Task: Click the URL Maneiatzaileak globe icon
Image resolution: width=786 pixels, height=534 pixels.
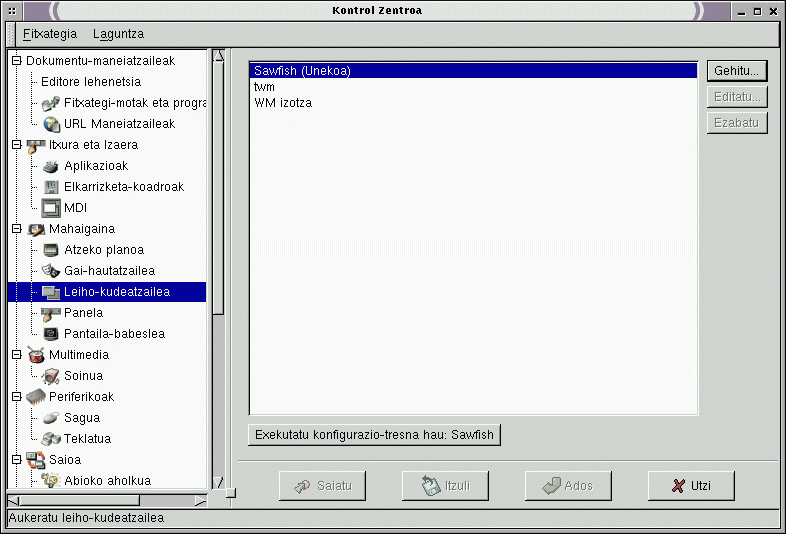Action: click(51, 124)
